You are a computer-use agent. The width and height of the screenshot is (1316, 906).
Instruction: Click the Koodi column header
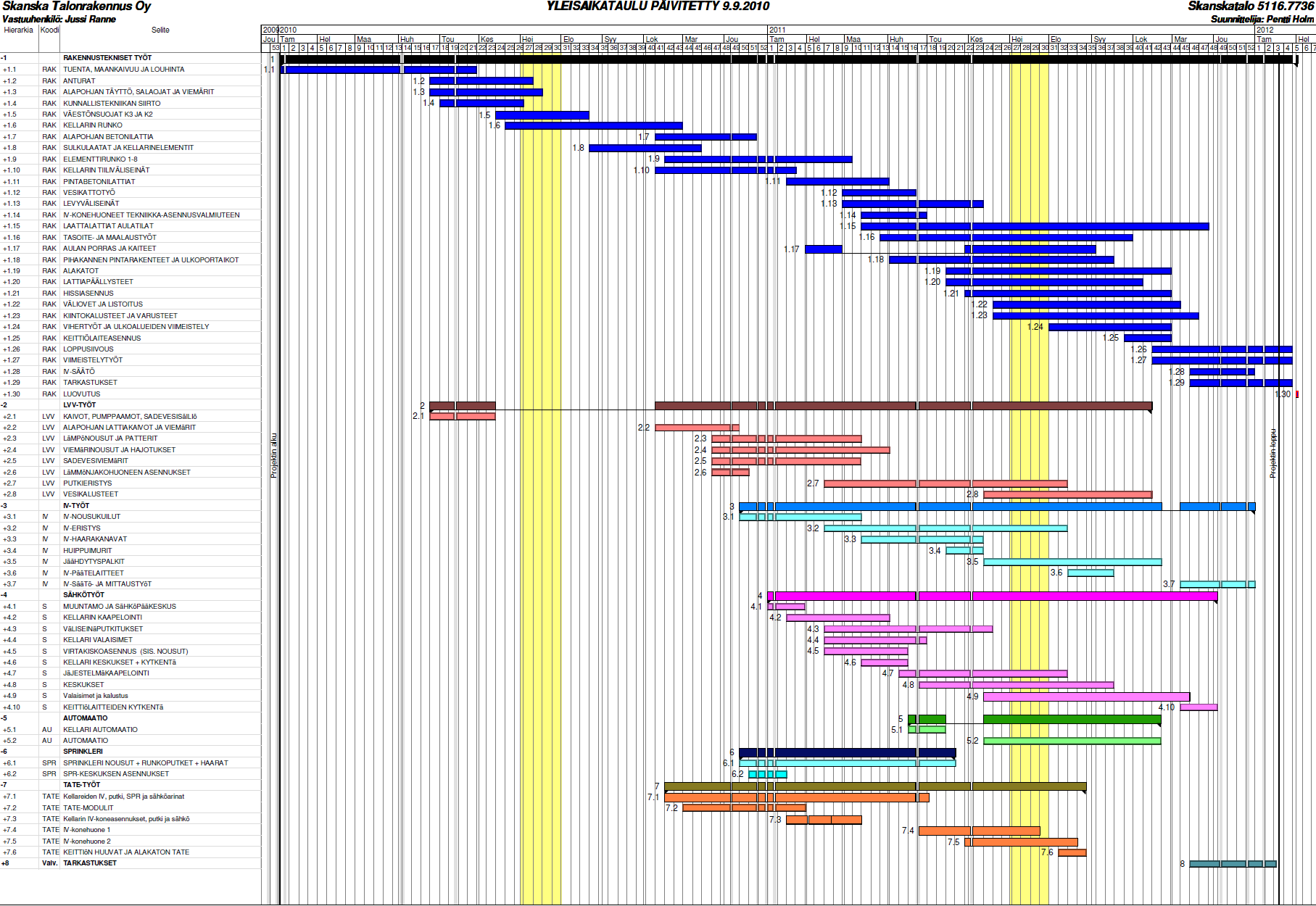pos(50,30)
